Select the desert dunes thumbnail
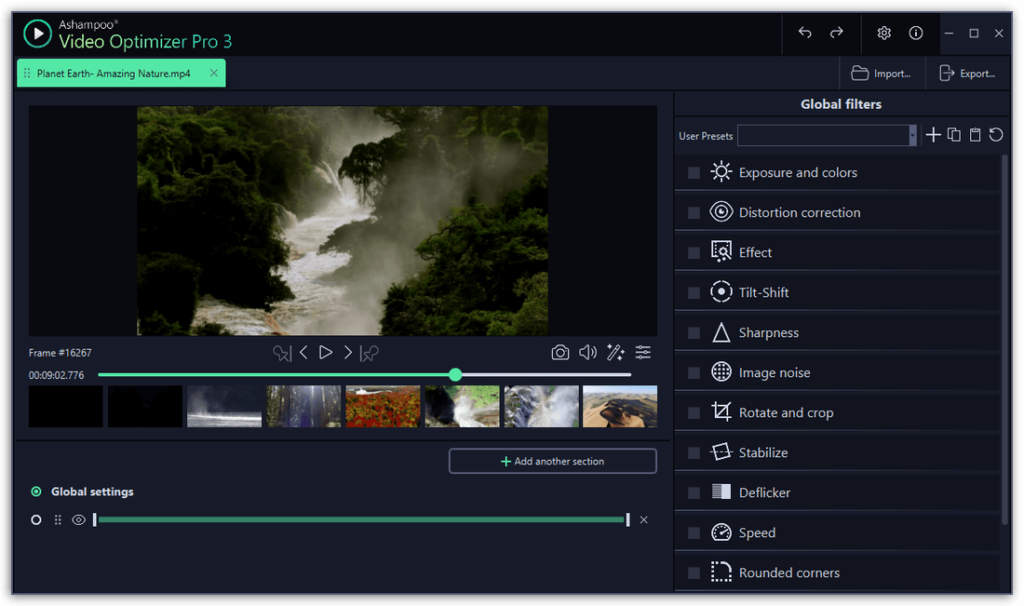1024x606 pixels. pyautogui.click(x=620, y=406)
